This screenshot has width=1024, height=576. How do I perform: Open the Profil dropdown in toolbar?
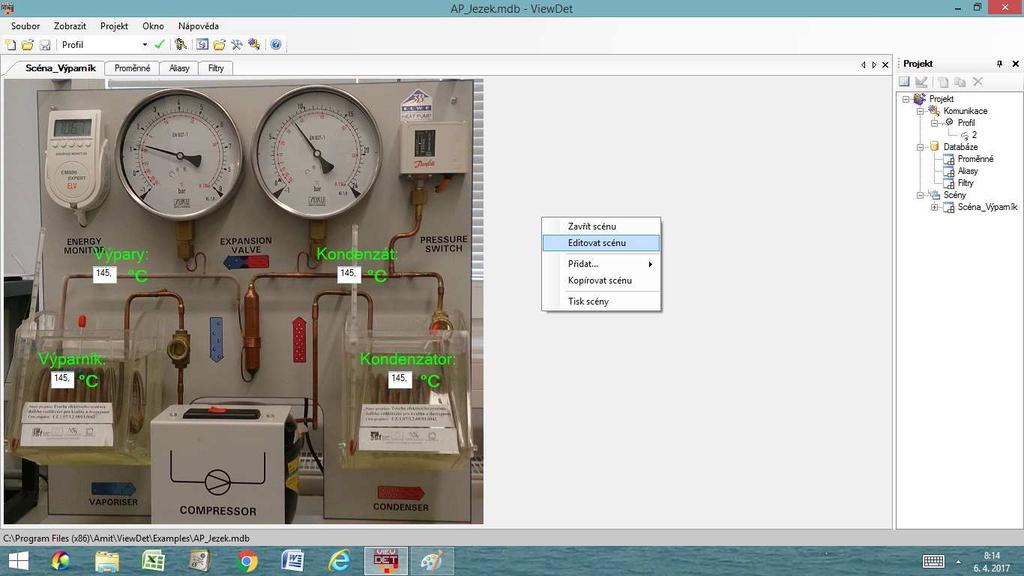point(144,44)
